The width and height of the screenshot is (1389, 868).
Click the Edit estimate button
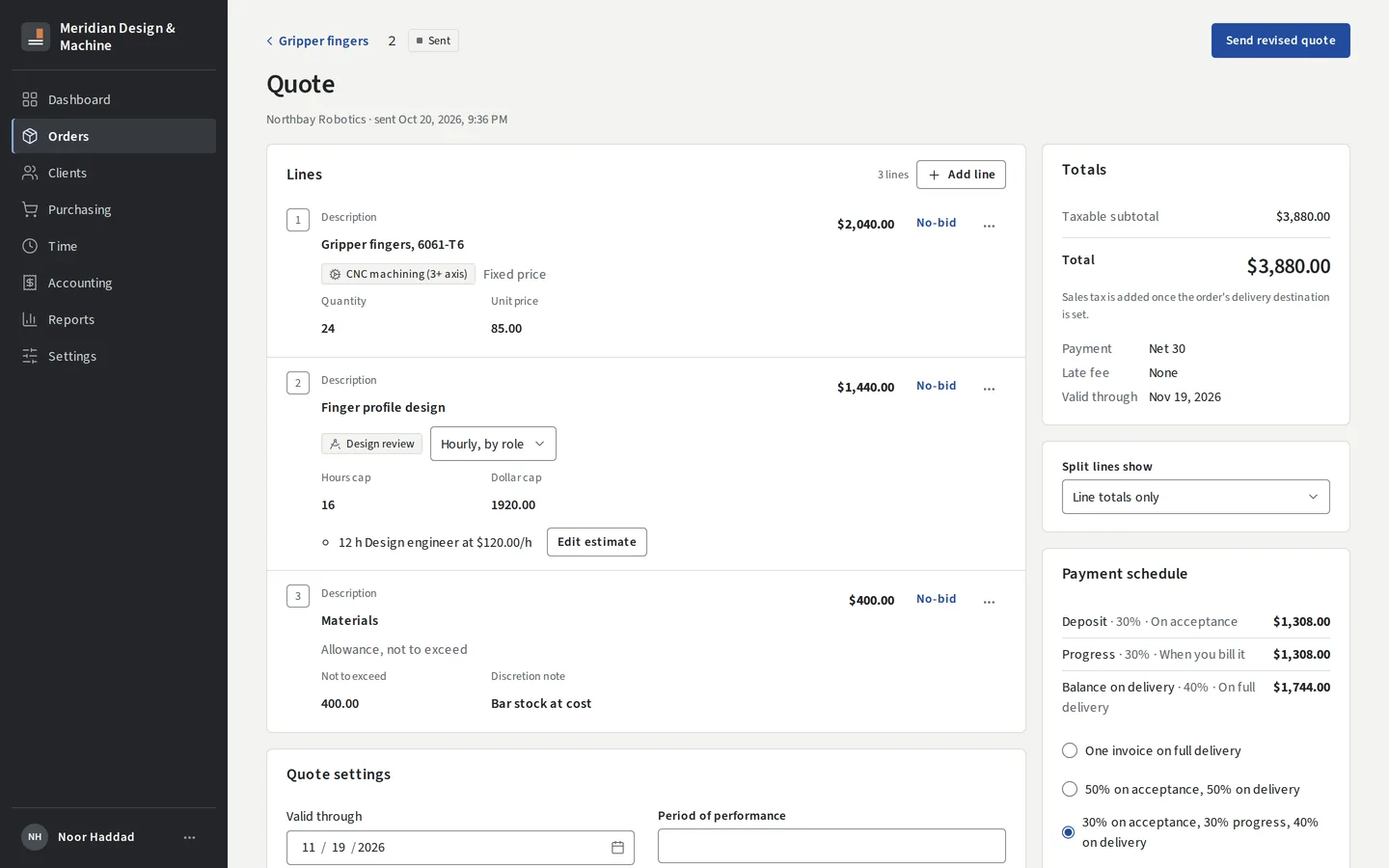point(597,542)
